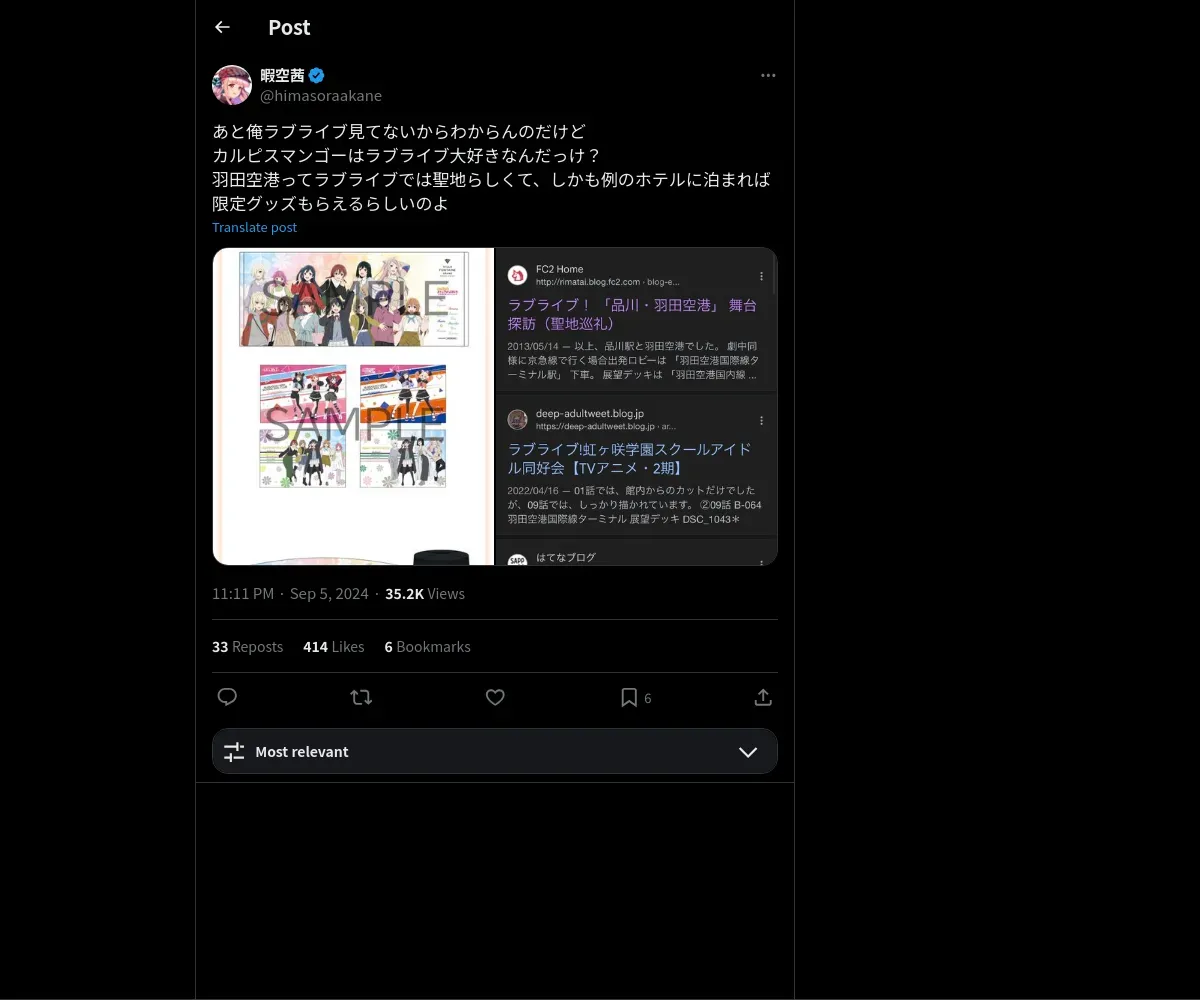Open the search results screenshot image
Image resolution: width=1200 pixels, height=1000 pixels.
coord(637,406)
